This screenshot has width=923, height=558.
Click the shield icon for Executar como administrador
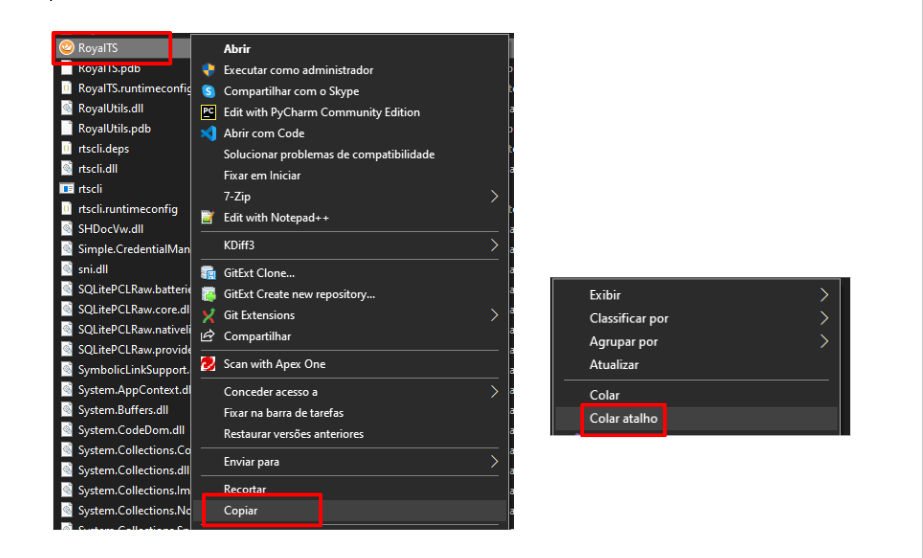(x=208, y=70)
